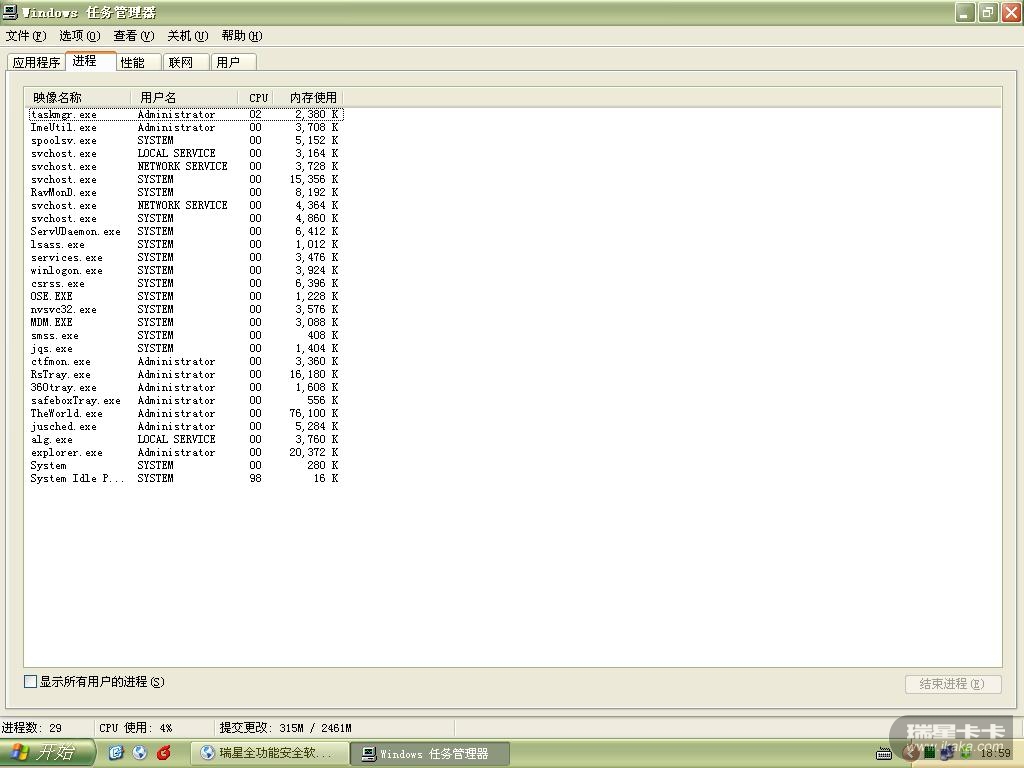Select the jusched.exe process

click(186, 426)
